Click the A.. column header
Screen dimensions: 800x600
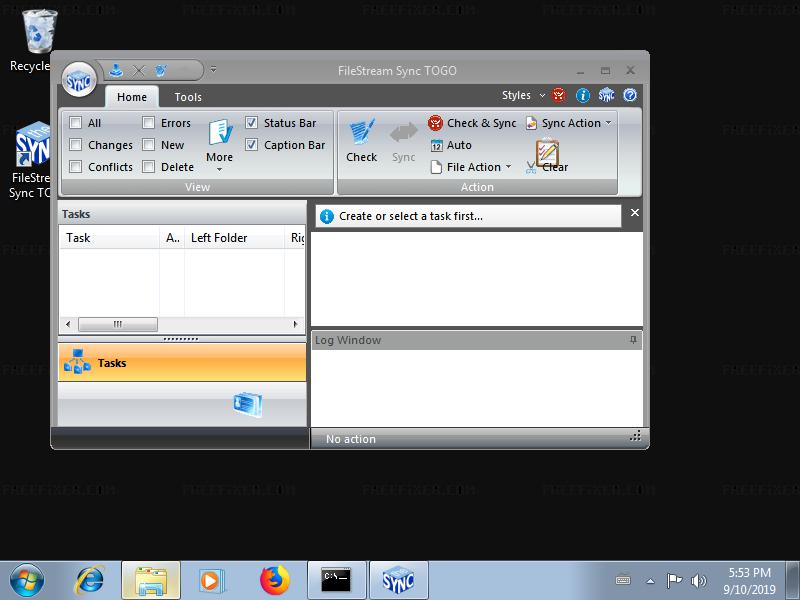172,238
